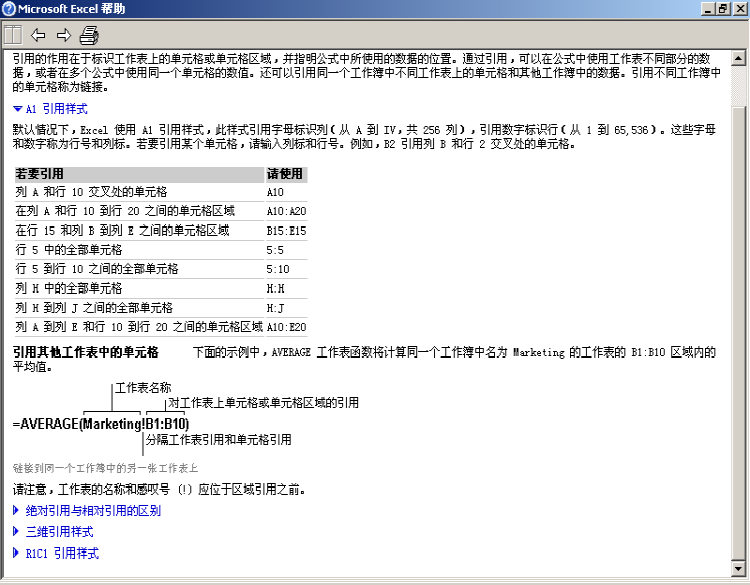
Task: Expand the 绝对引用与相对引用的区别 triangle
Action: point(16,510)
